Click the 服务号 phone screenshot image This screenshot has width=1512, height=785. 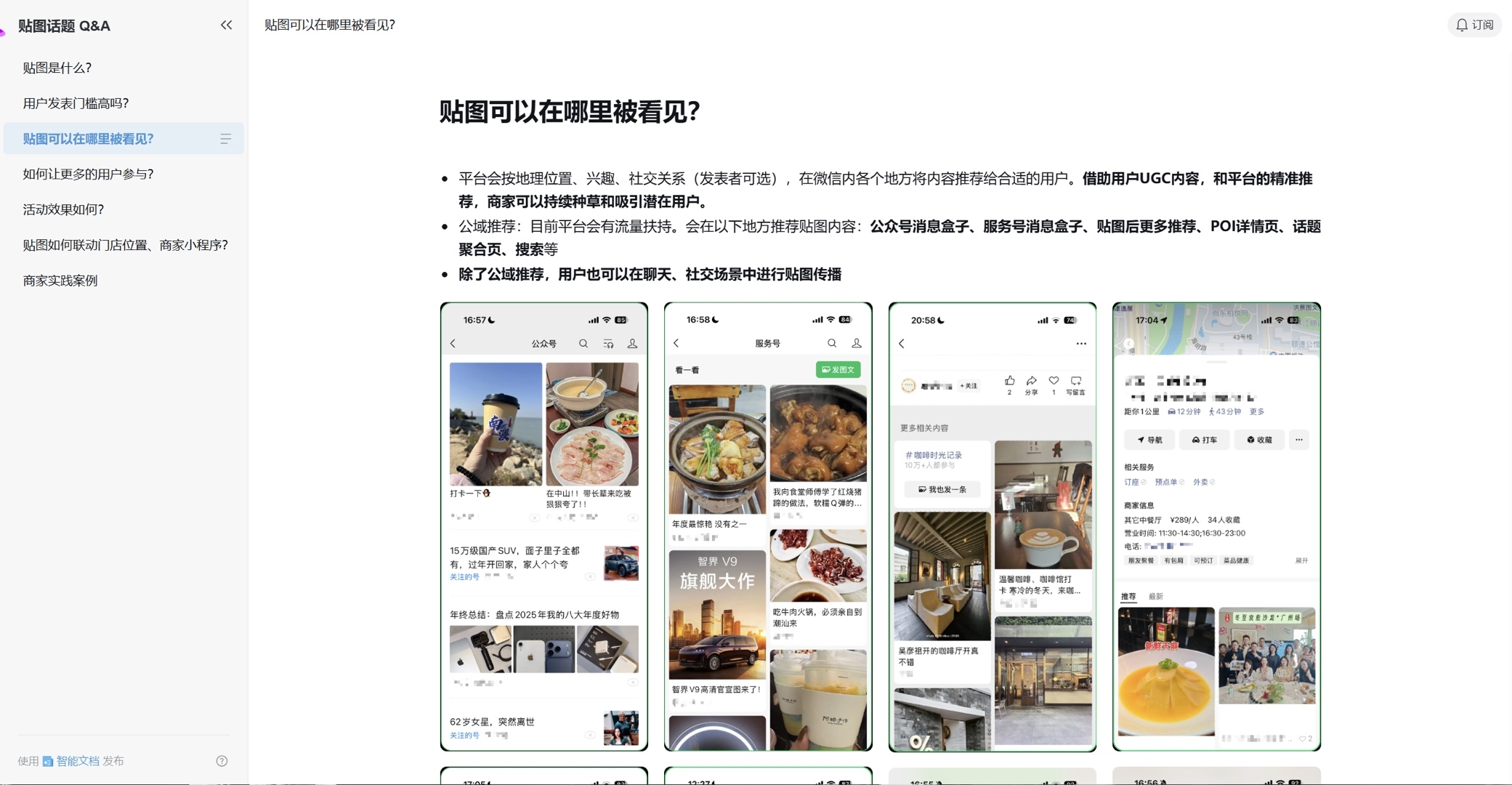click(768, 527)
